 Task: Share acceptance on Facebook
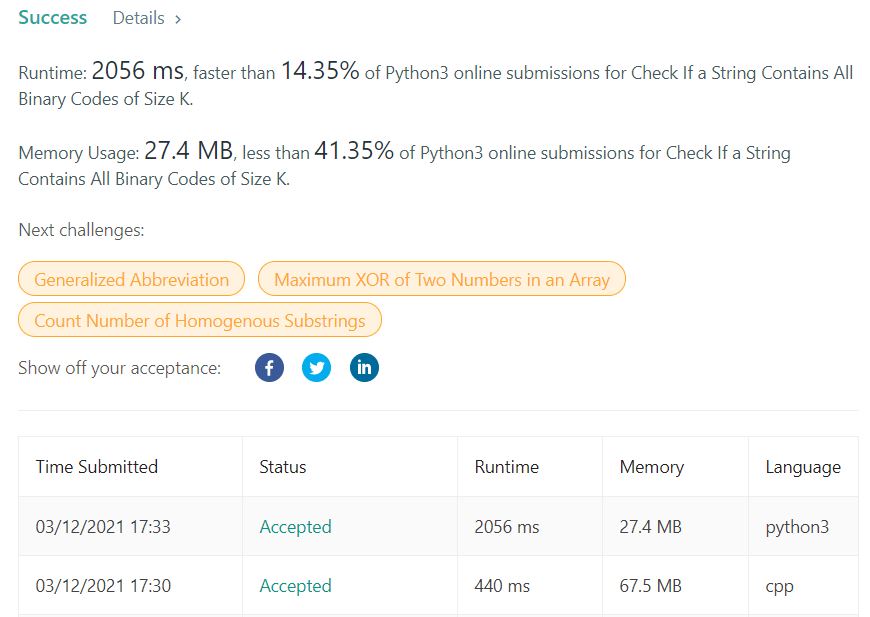click(x=269, y=368)
